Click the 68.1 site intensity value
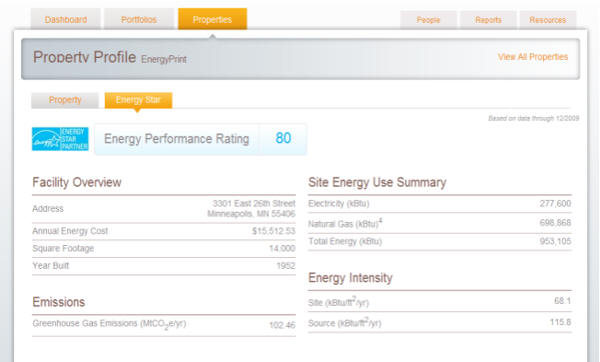The image size is (600, 362). (562, 301)
